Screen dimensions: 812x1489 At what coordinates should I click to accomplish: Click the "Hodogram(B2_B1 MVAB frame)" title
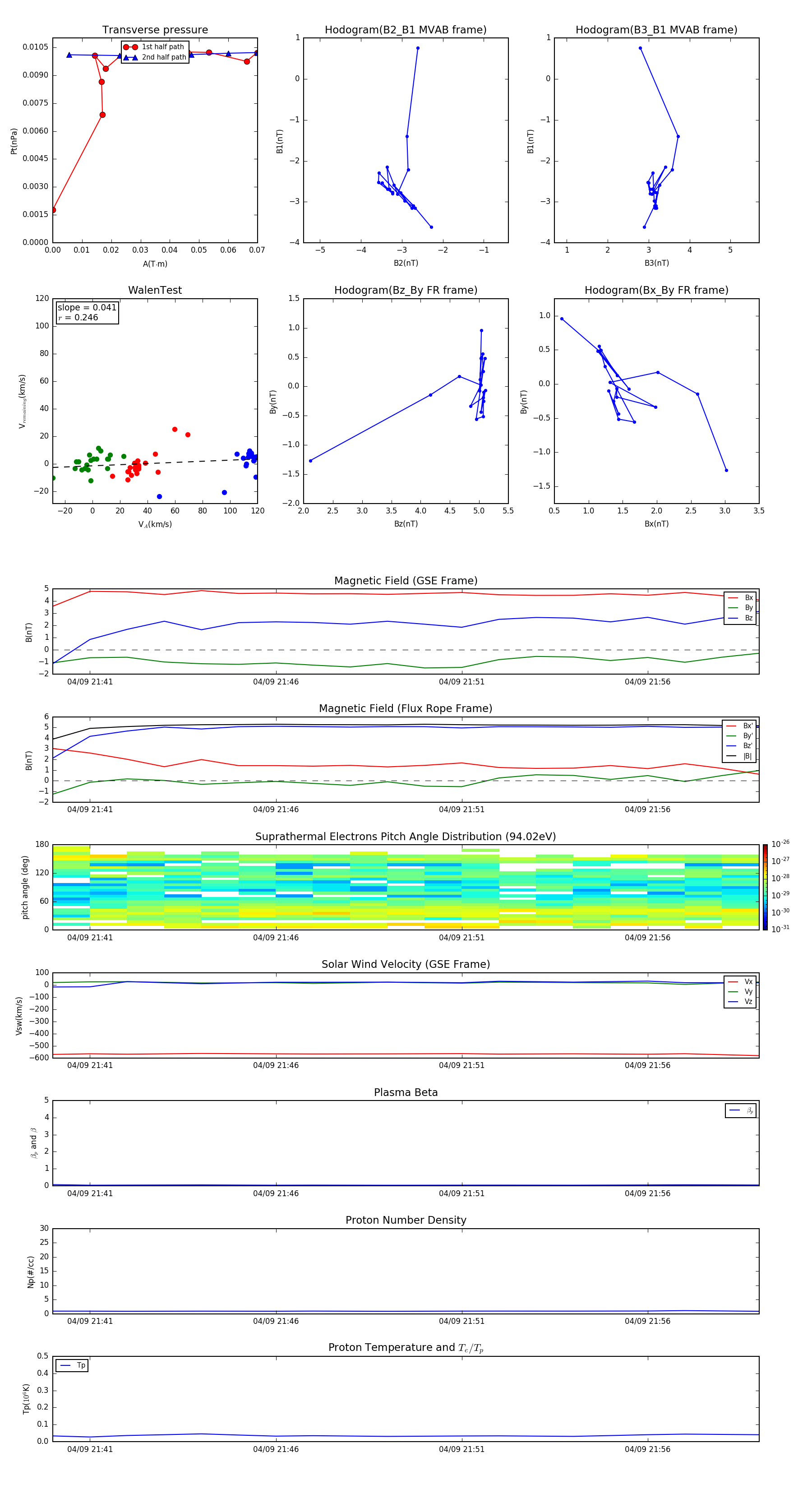406,30
